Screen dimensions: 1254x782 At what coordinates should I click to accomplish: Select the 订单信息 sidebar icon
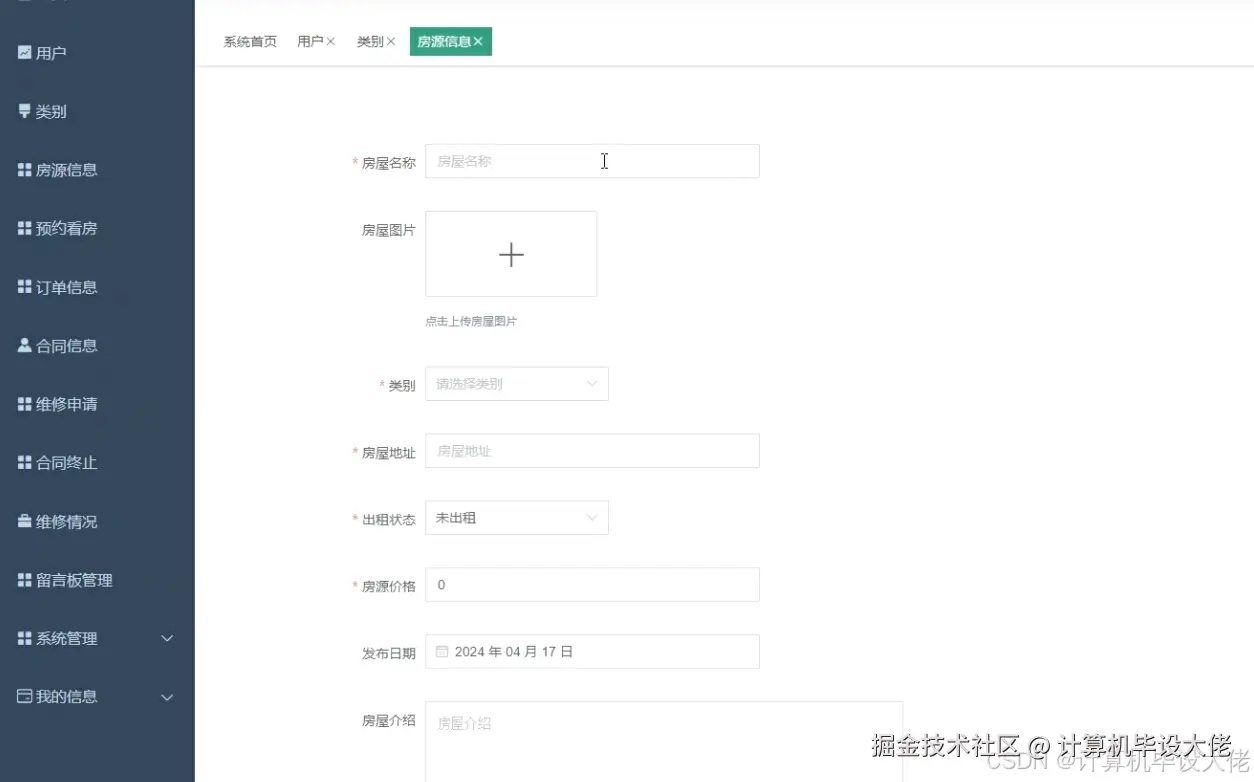point(22,287)
